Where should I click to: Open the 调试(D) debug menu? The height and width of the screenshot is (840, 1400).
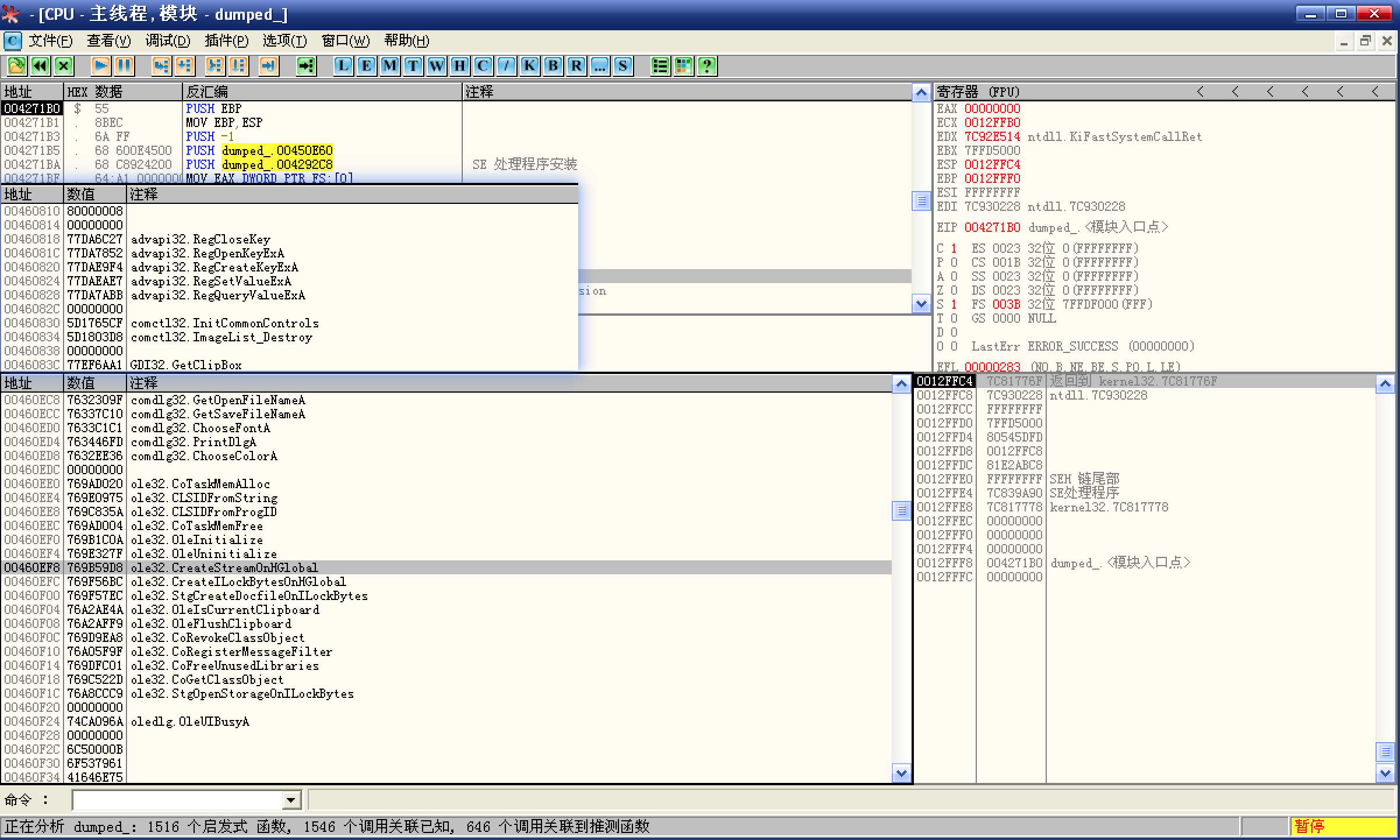click(167, 41)
